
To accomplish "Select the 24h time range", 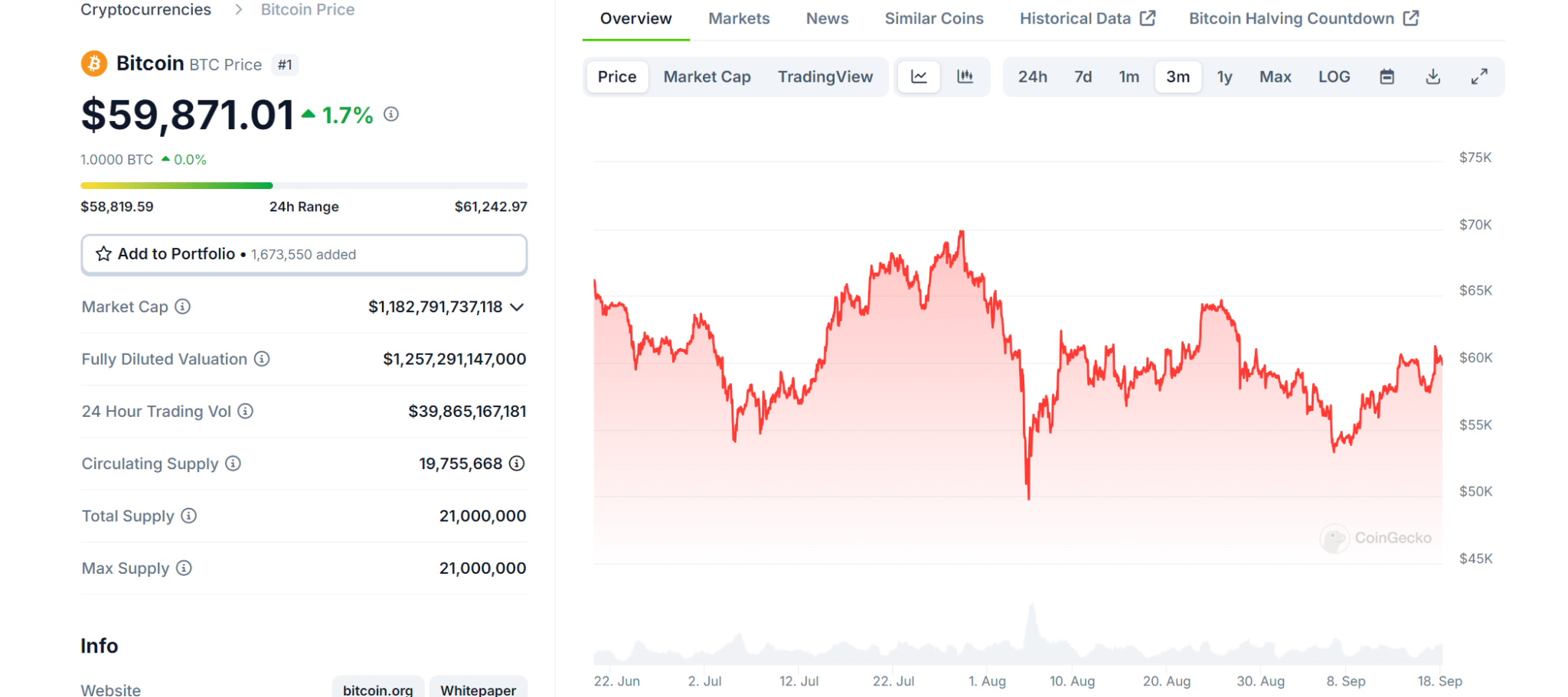I will [x=1032, y=77].
